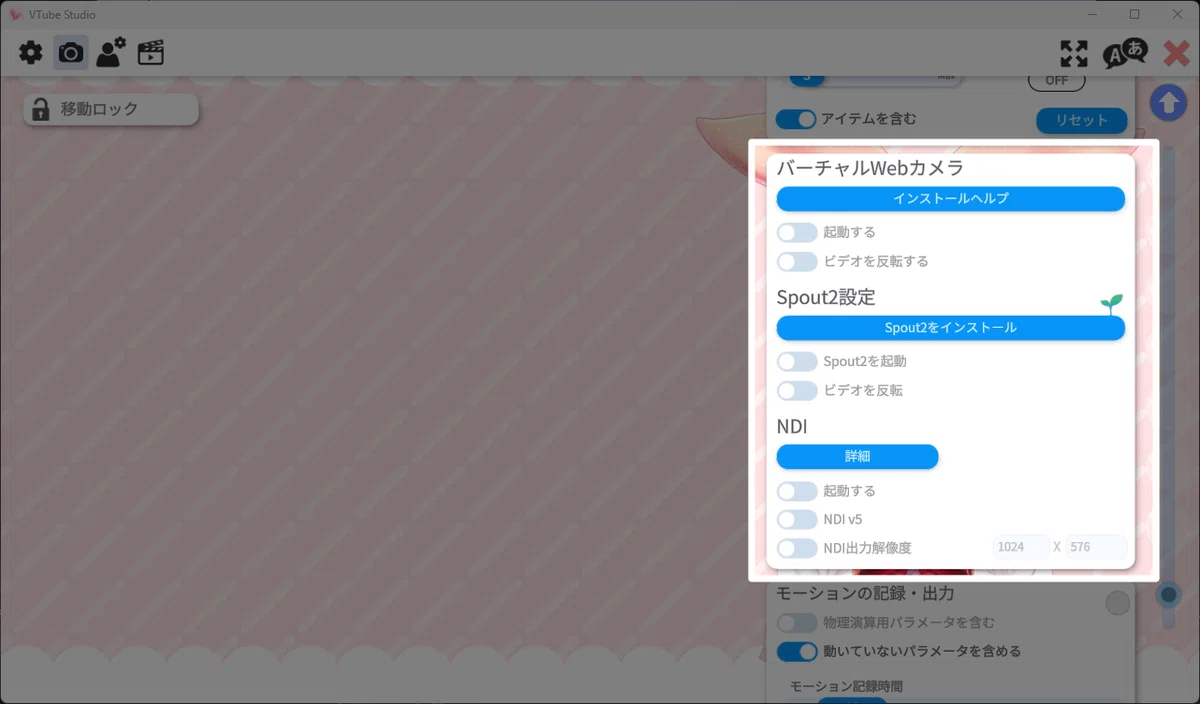This screenshot has width=1200, height=704.
Task: Click the NDI 詳細 button
Action: click(858, 457)
